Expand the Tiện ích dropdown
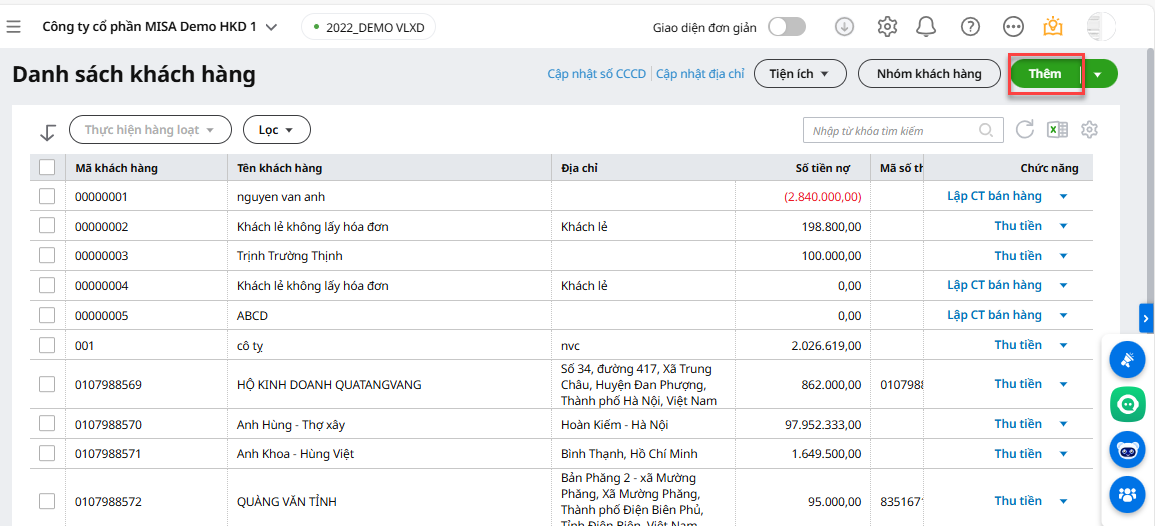 [x=800, y=74]
